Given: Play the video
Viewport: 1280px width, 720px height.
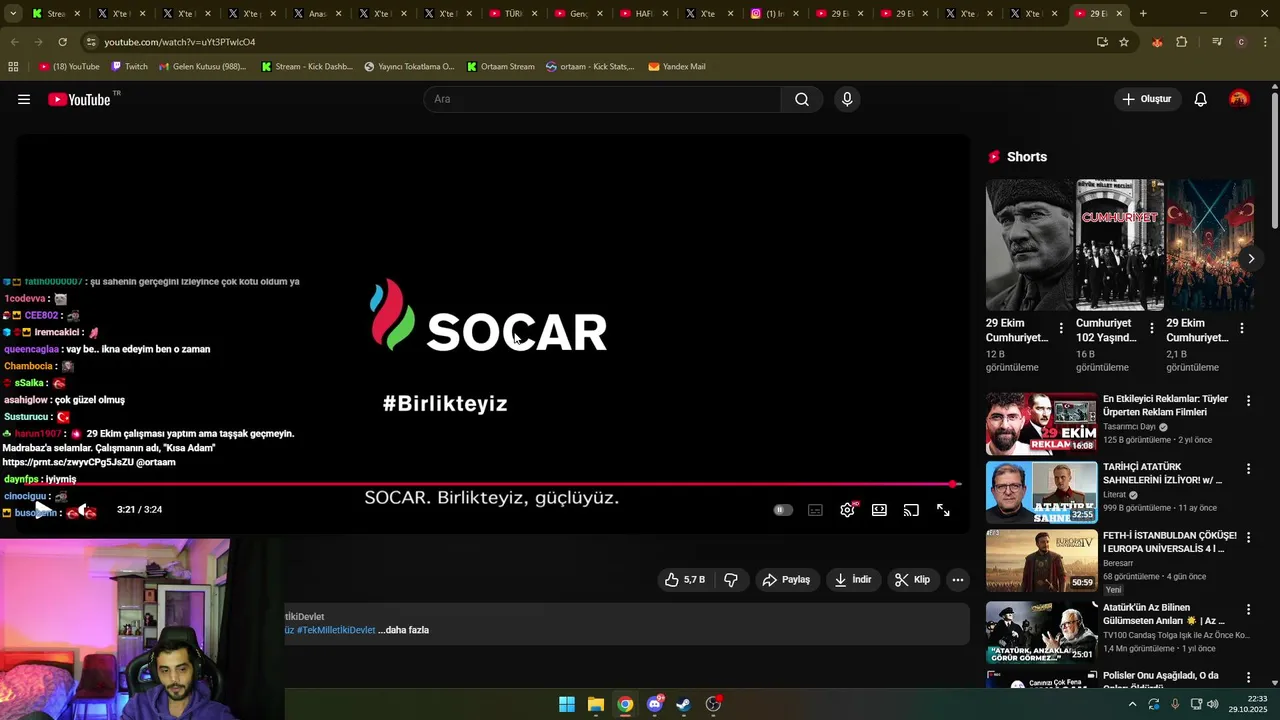Looking at the screenshot, I should tap(41, 510).
